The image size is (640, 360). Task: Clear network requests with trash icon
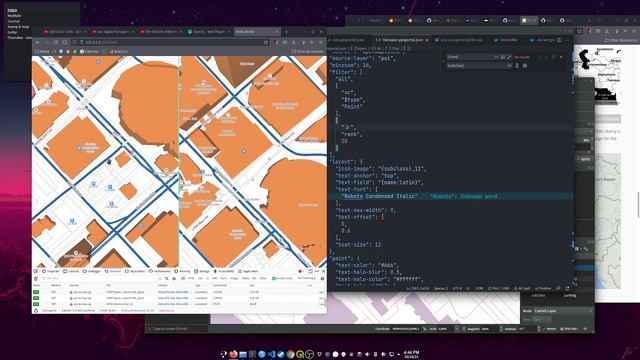point(36,278)
